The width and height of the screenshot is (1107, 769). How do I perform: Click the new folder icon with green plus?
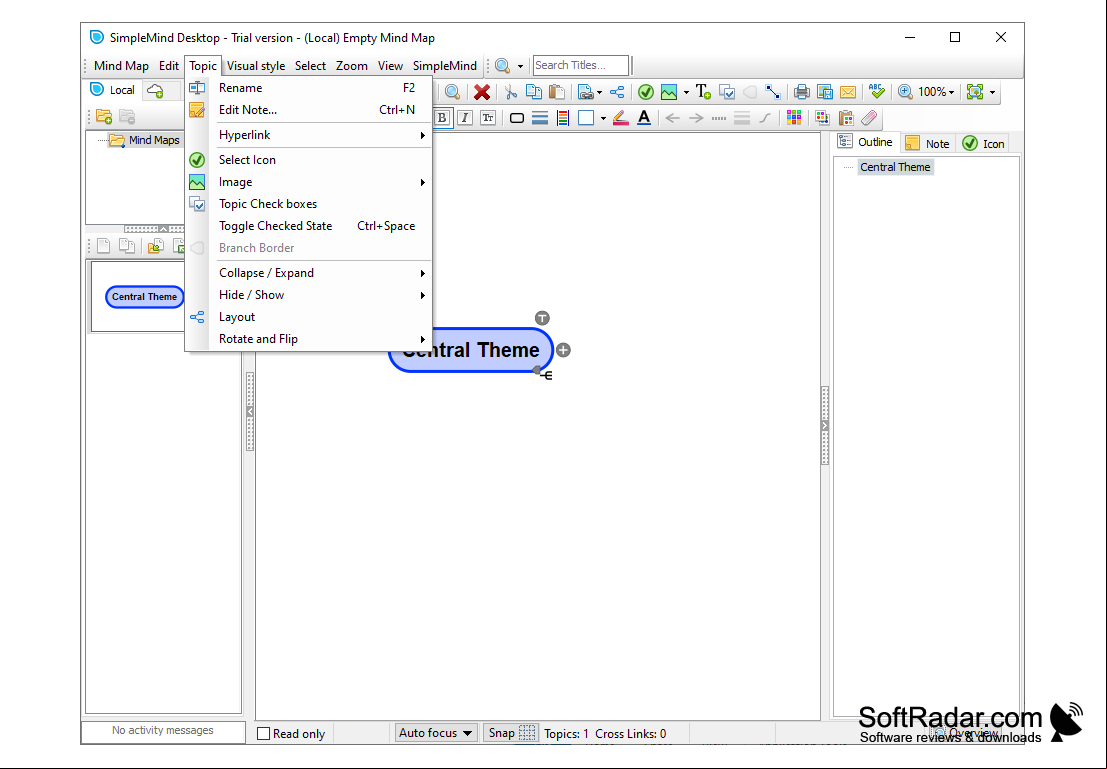point(104,117)
